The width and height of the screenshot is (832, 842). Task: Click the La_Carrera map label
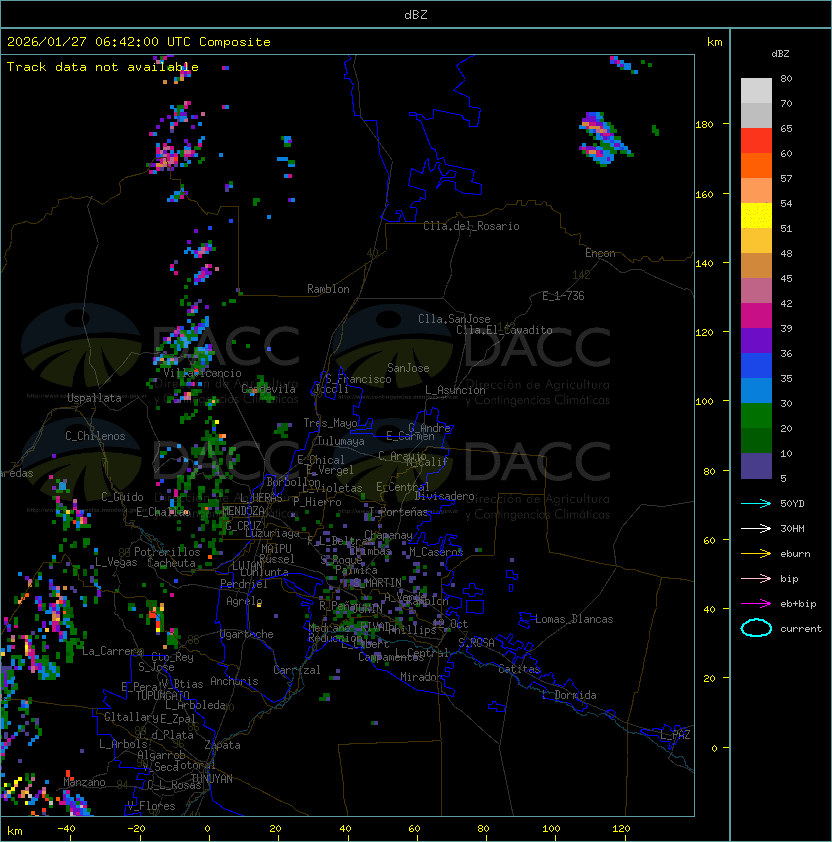point(112,651)
